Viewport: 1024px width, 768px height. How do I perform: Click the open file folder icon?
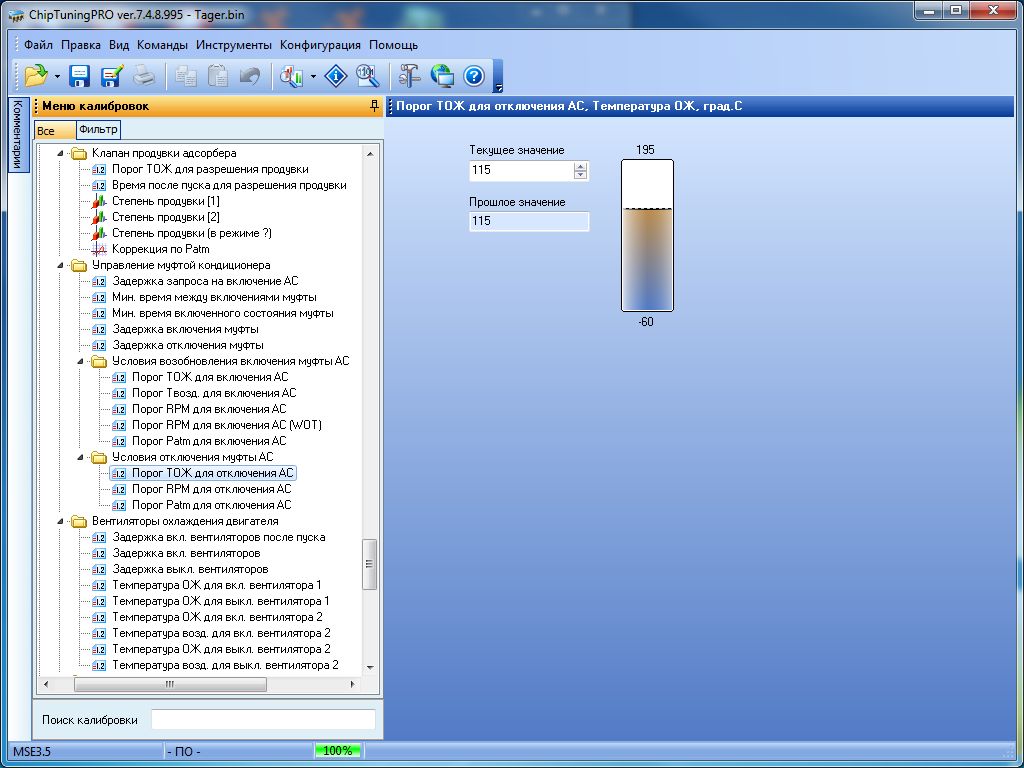pos(36,75)
